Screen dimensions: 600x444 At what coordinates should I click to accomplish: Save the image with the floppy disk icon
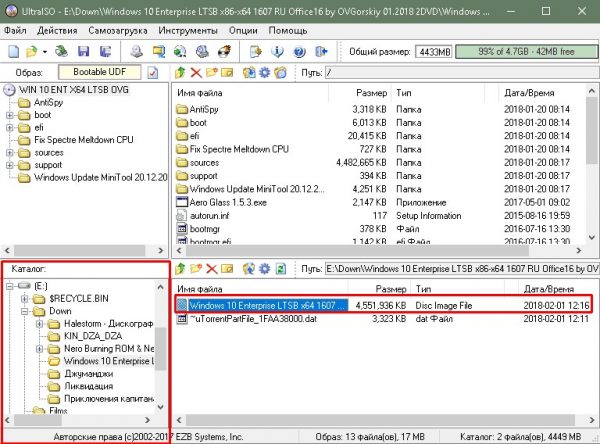83,51
